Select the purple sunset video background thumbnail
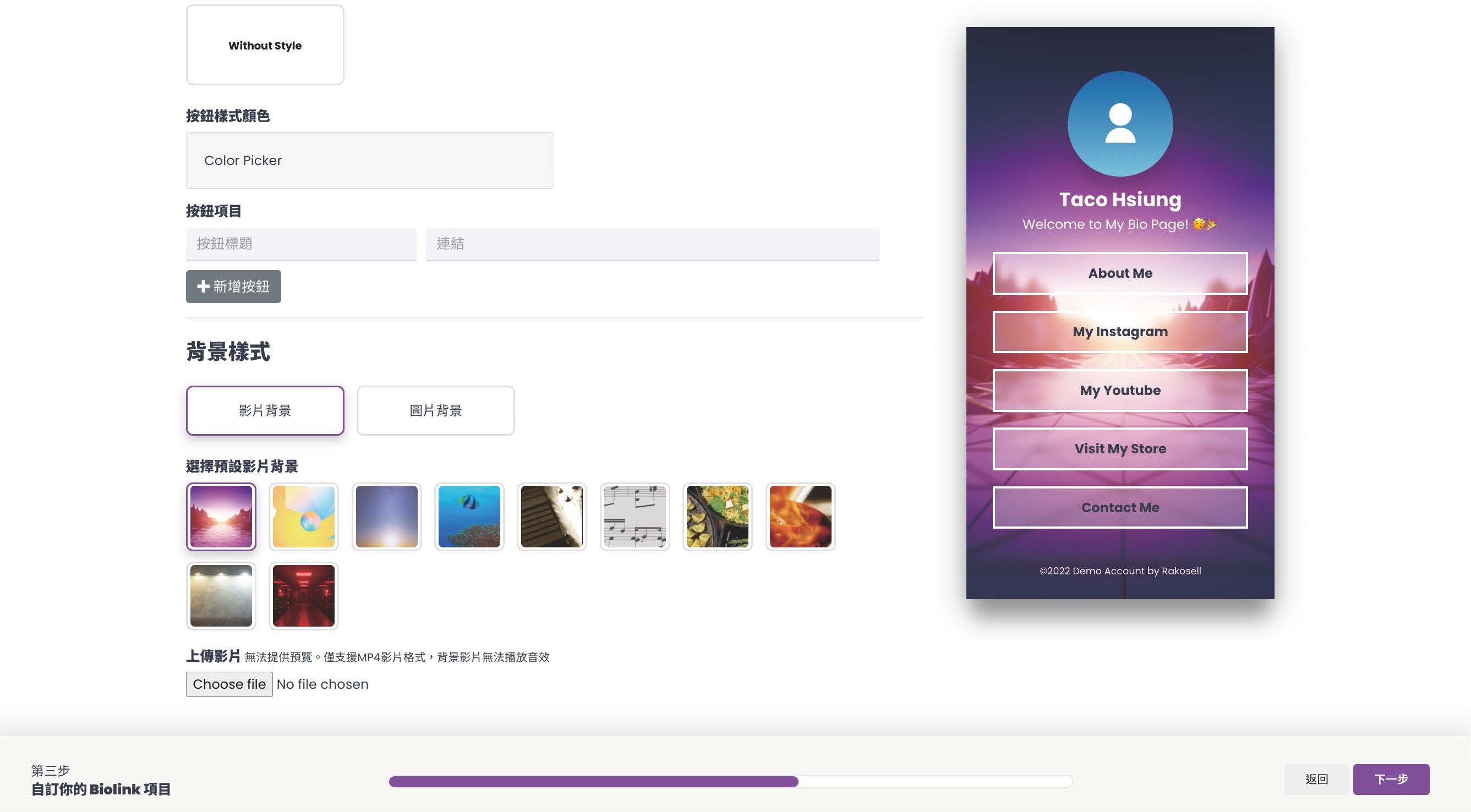 [221, 516]
